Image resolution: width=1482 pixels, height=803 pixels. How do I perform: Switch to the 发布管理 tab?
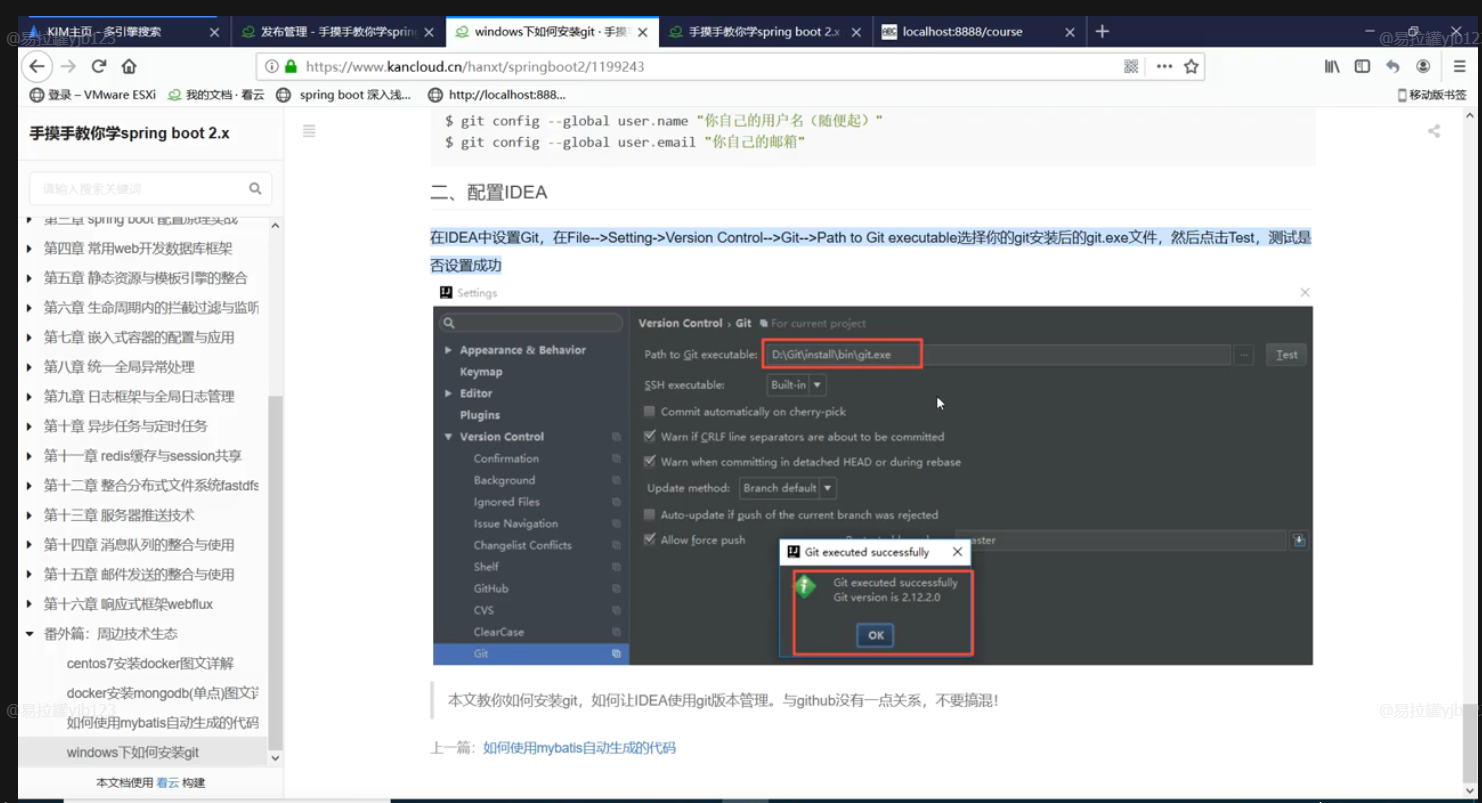click(x=338, y=32)
